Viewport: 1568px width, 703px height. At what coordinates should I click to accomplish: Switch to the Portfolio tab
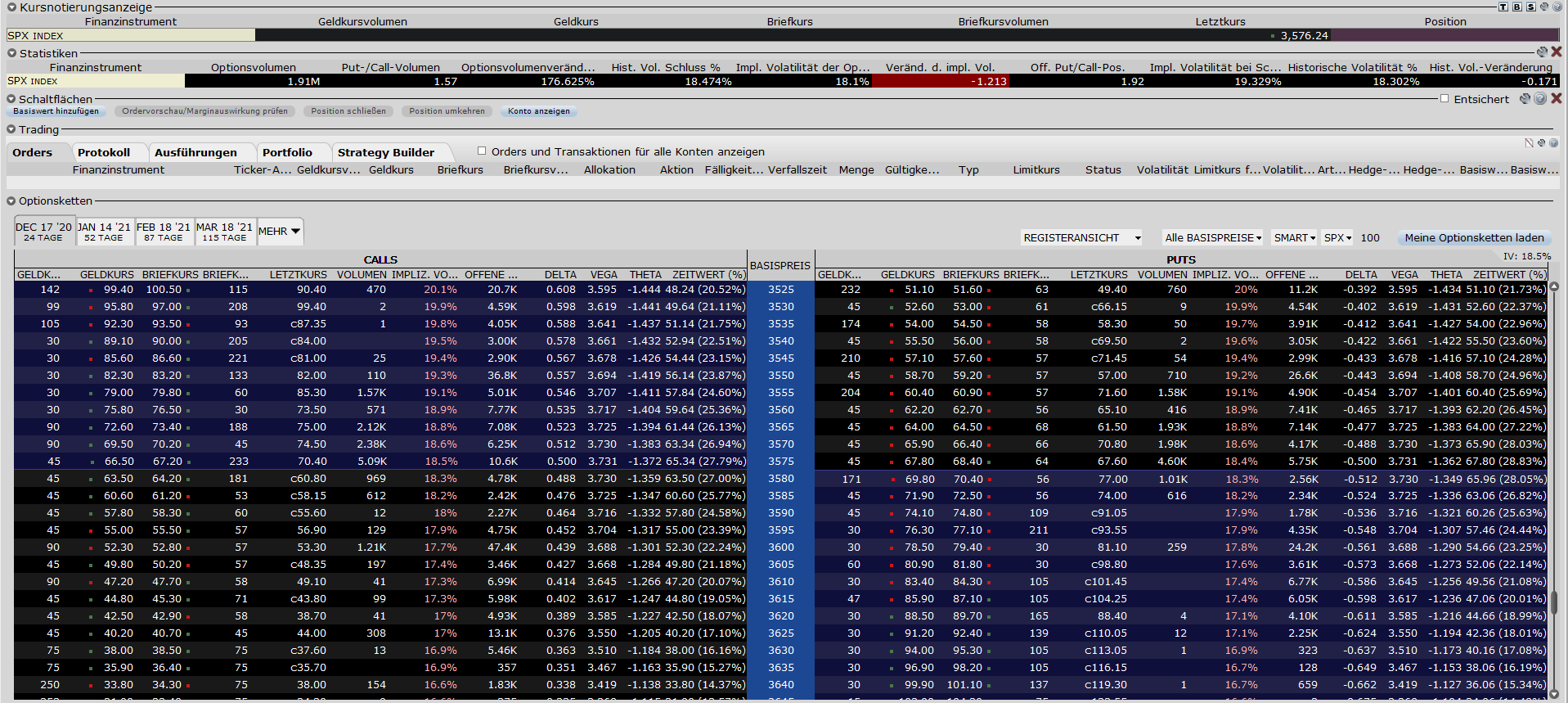click(x=287, y=152)
